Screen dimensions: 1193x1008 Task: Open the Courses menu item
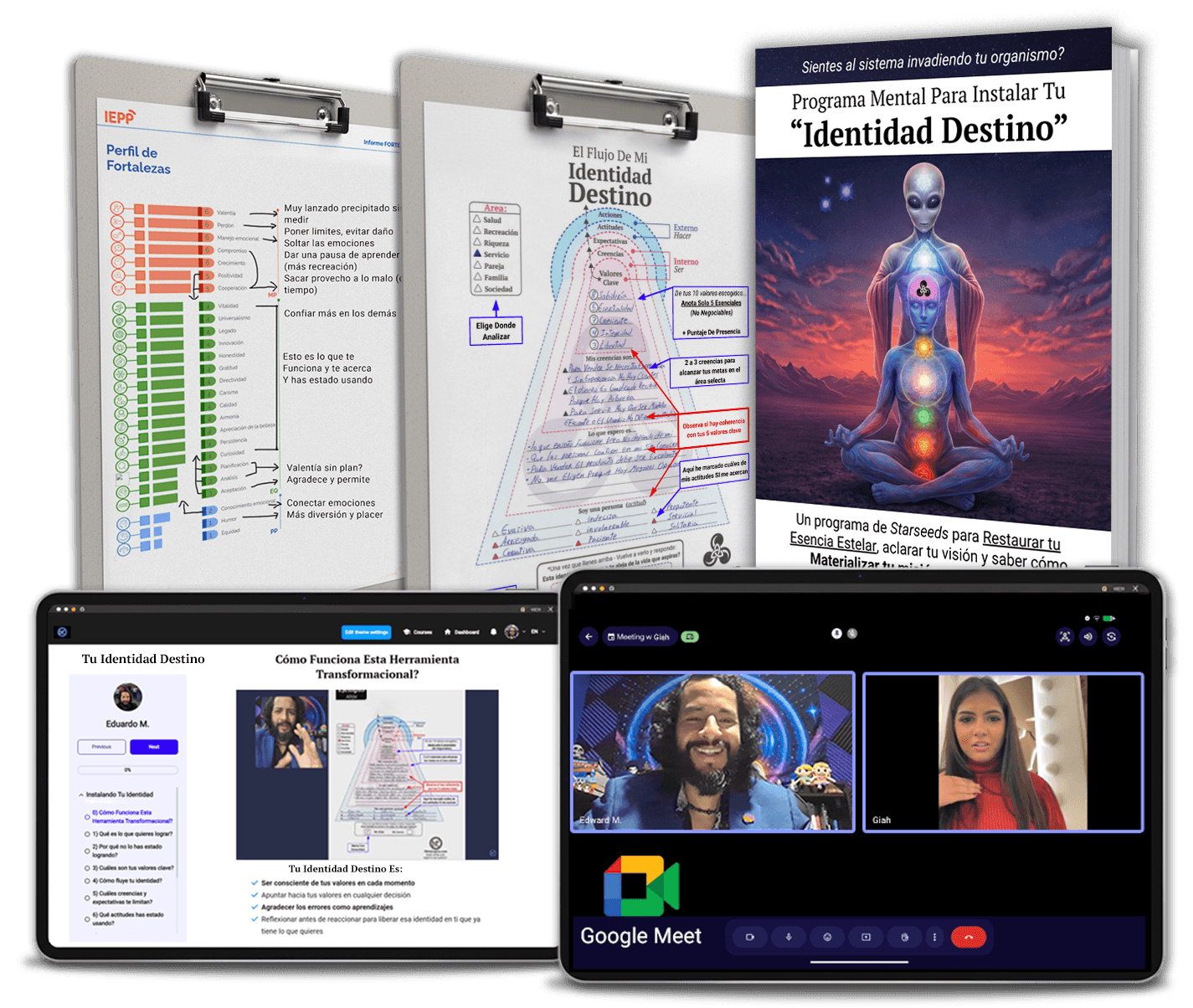click(417, 632)
